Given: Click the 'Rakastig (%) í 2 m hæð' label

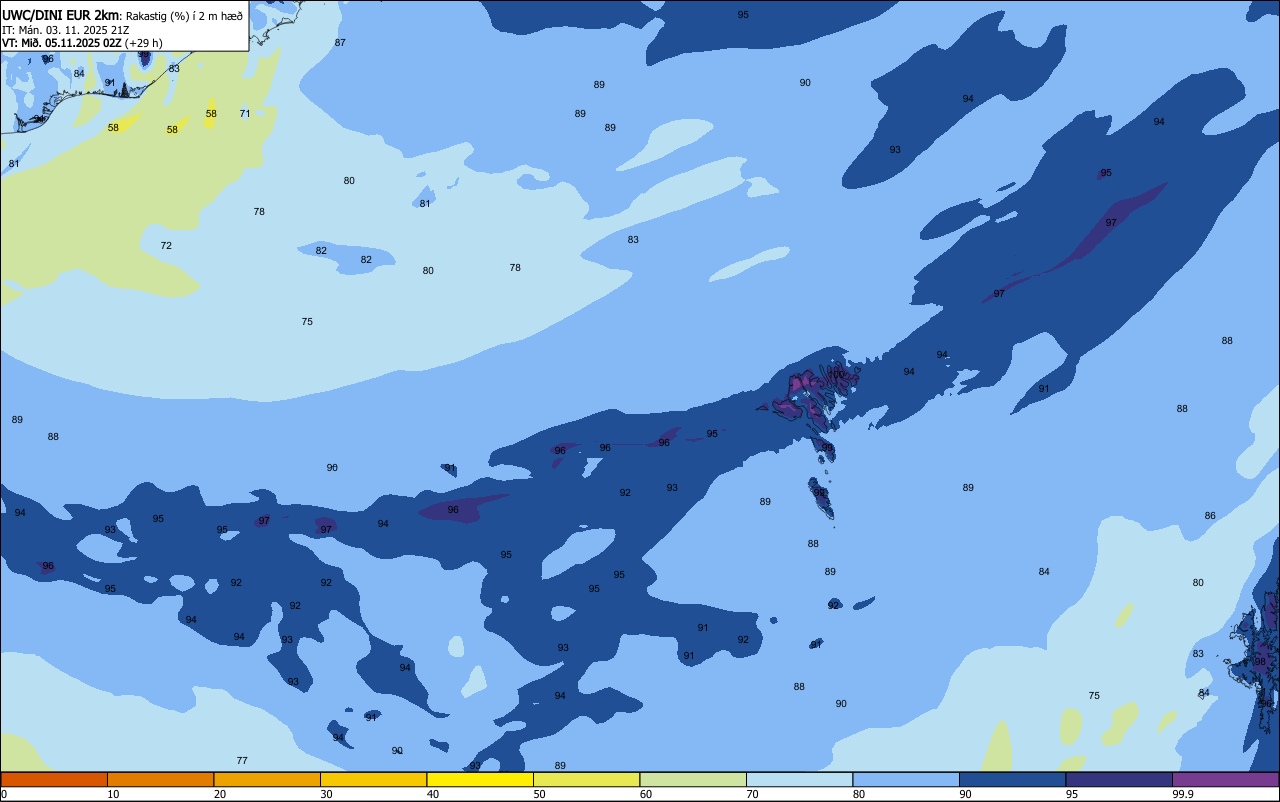Looking at the screenshot, I should pos(184,16).
